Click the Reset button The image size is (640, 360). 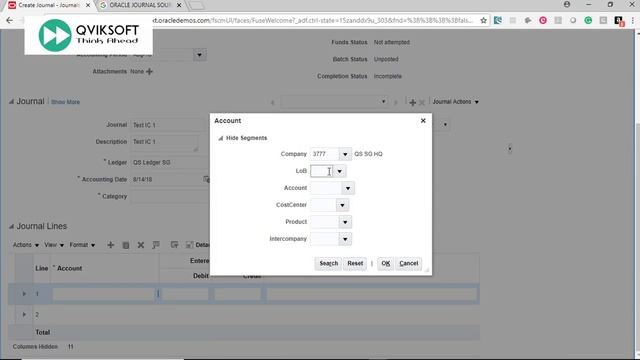coord(355,263)
